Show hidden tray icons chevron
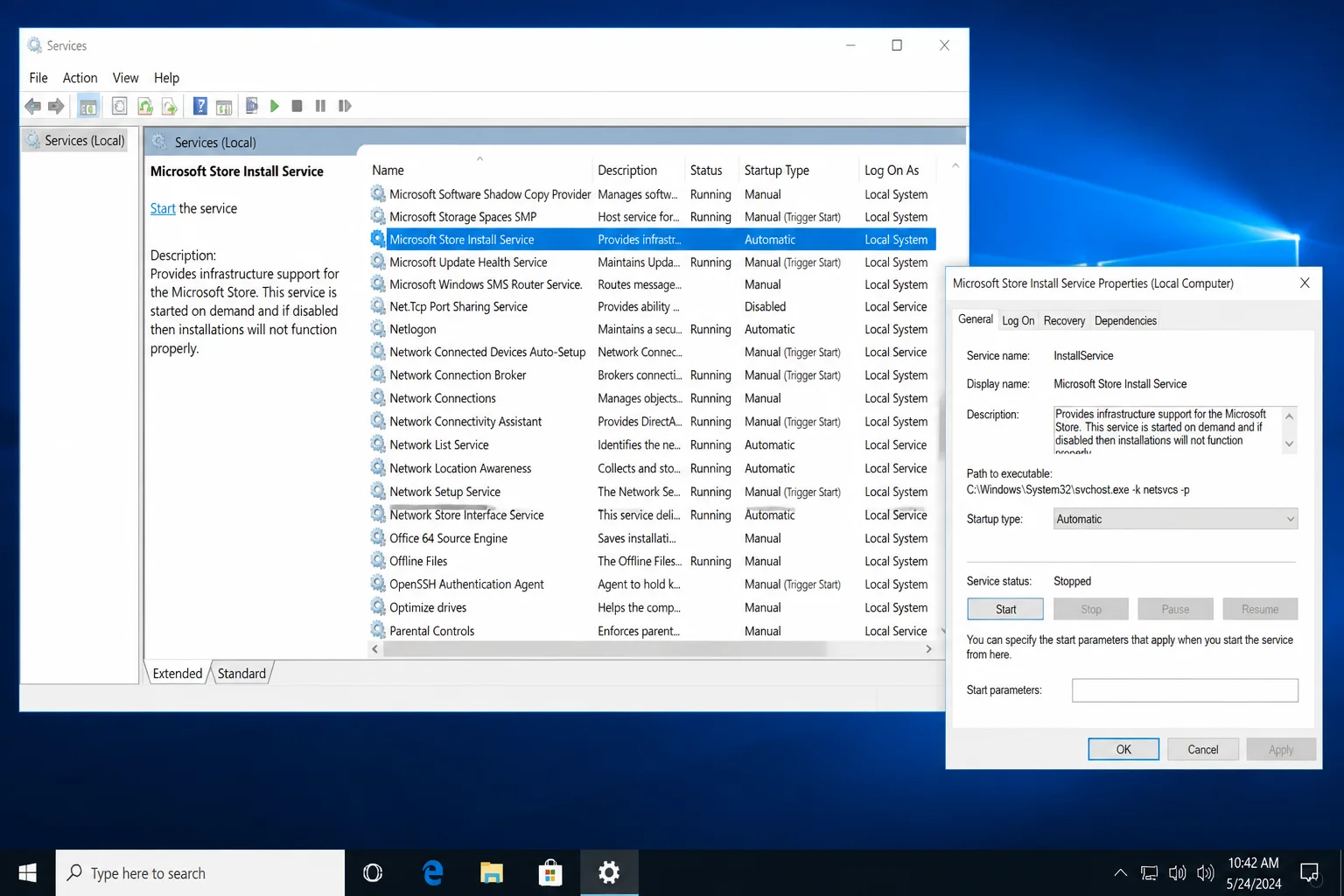The image size is (1344, 896). pos(1120,872)
